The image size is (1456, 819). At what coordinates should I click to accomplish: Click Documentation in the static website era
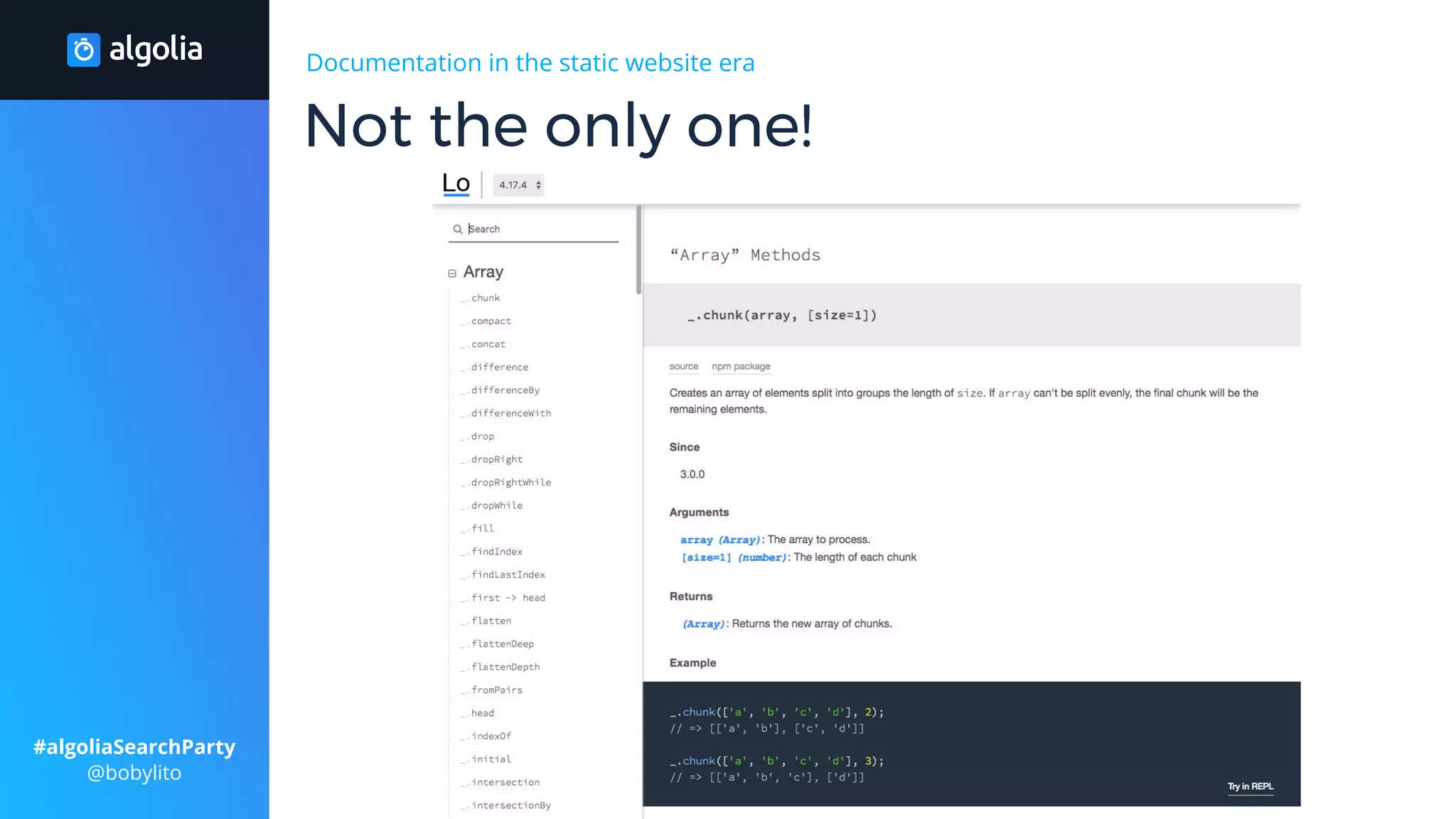click(x=530, y=63)
